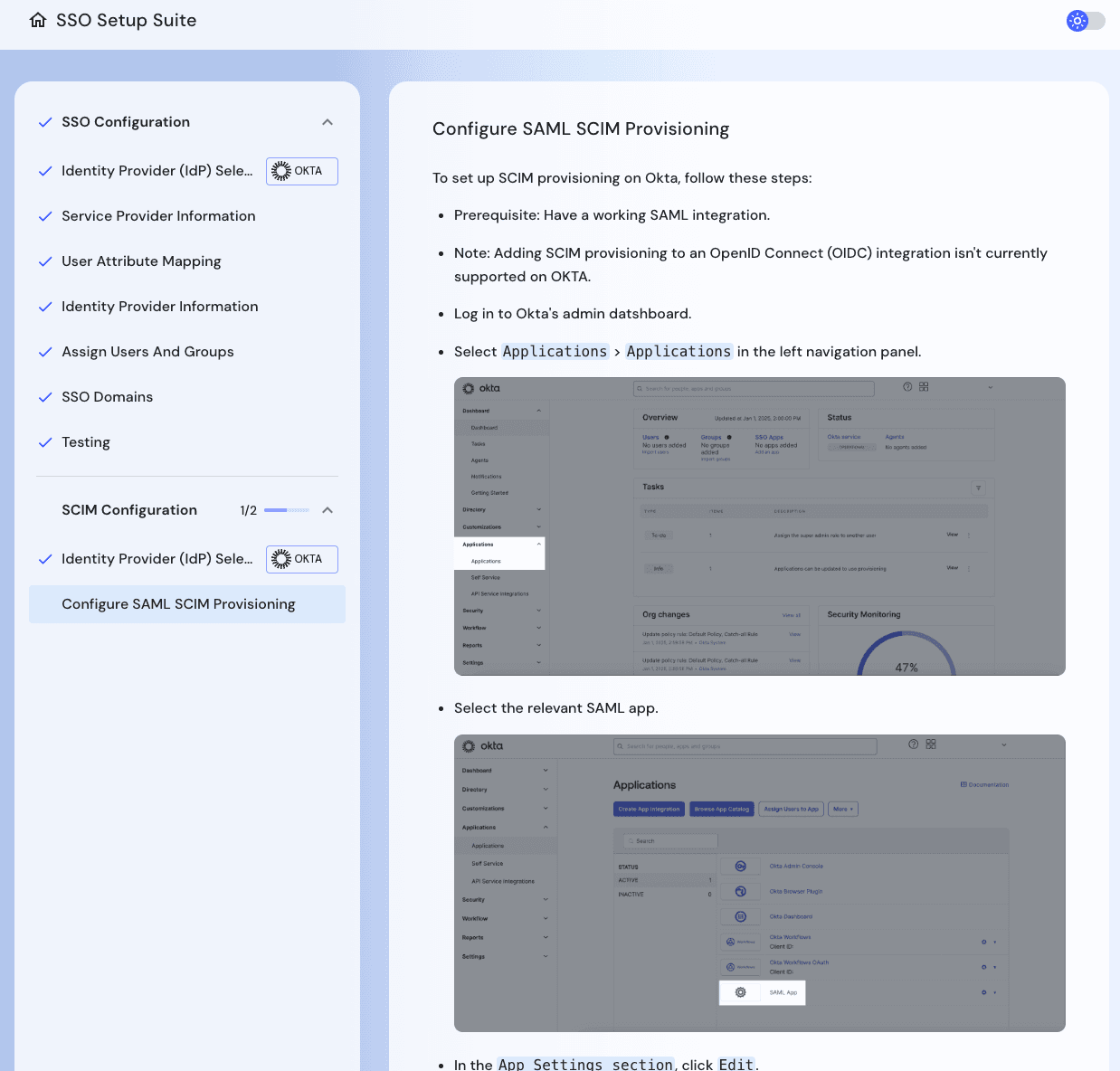This screenshot has height=1071, width=1120.
Task: Click the Create App Integration button
Action: pyautogui.click(x=650, y=809)
